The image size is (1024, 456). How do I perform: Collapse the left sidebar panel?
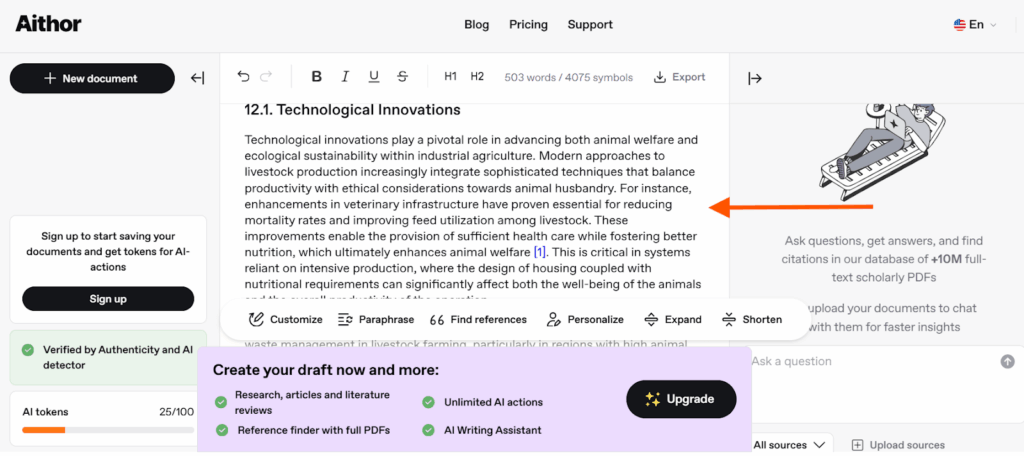coord(197,78)
